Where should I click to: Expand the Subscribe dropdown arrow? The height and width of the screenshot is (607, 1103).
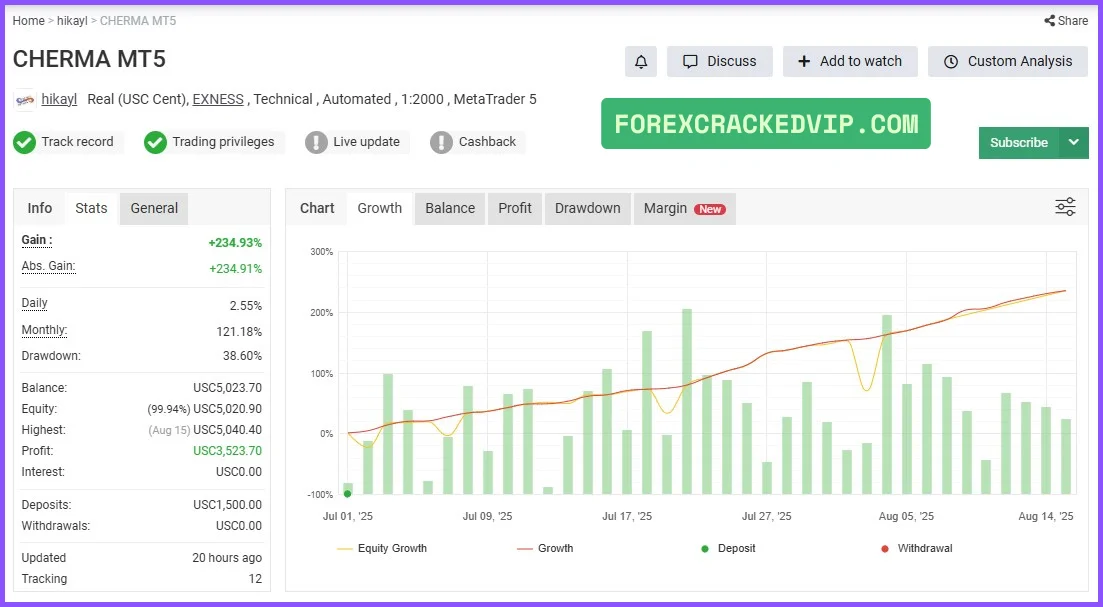coord(1073,143)
